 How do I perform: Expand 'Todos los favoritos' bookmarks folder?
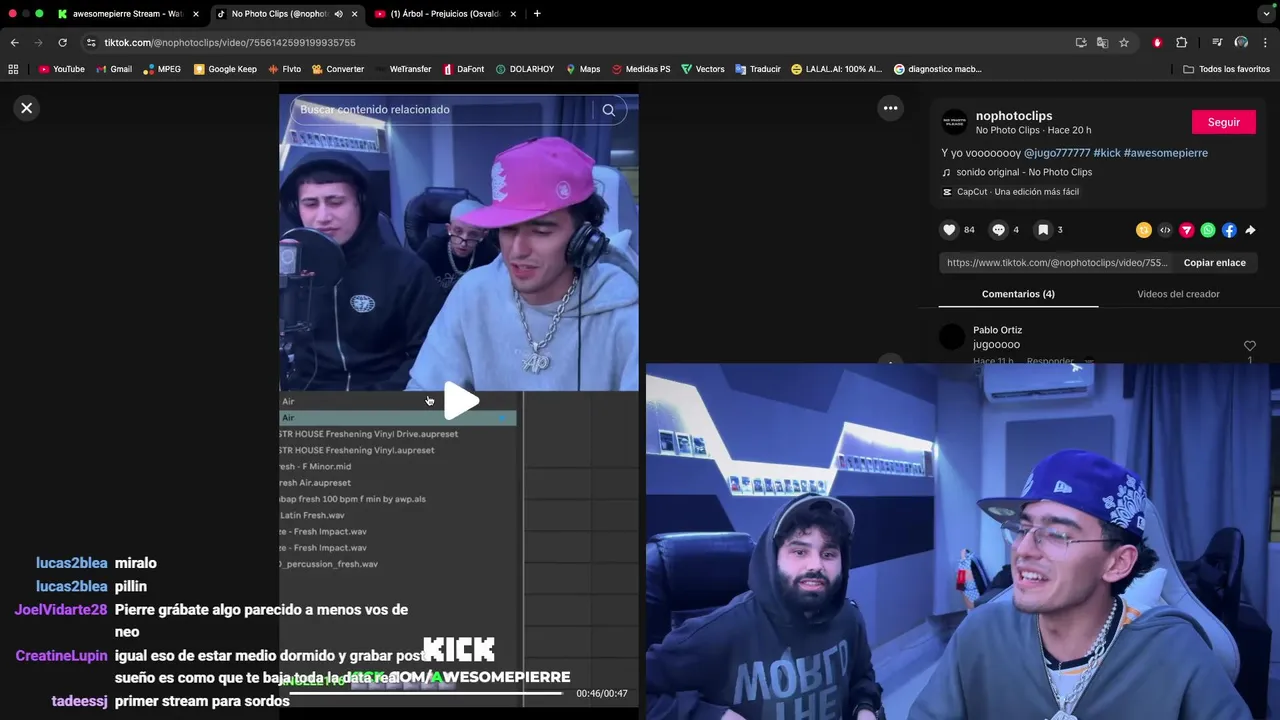click(x=1226, y=69)
